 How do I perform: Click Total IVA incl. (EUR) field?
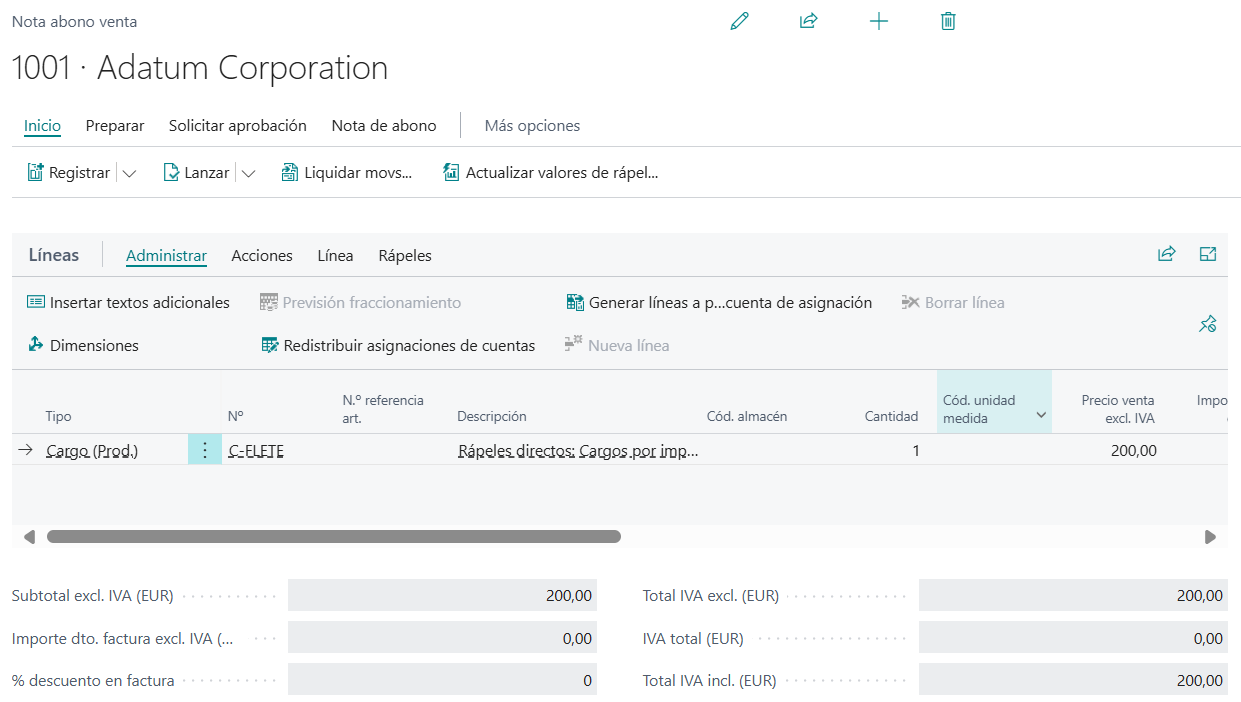(1073, 680)
